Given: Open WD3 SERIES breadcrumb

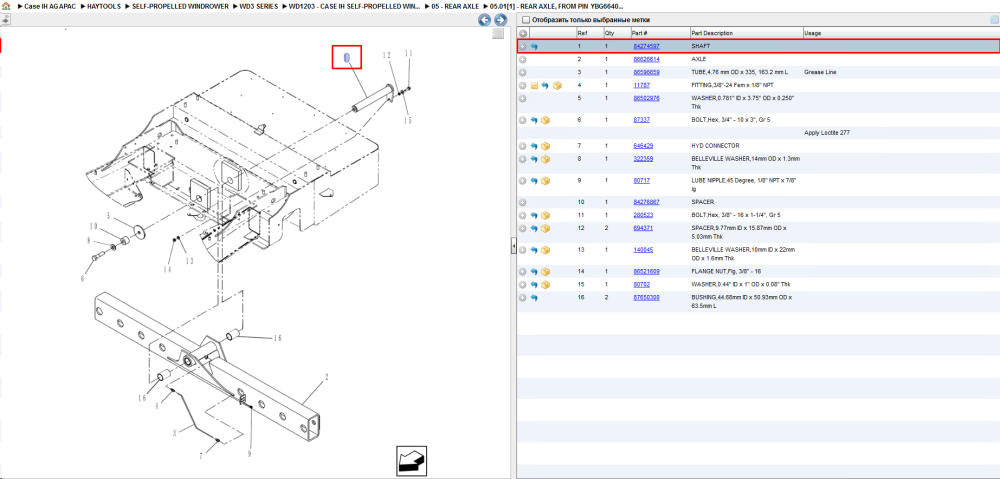Looking at the screenshot, I should [x=258, y=6].
